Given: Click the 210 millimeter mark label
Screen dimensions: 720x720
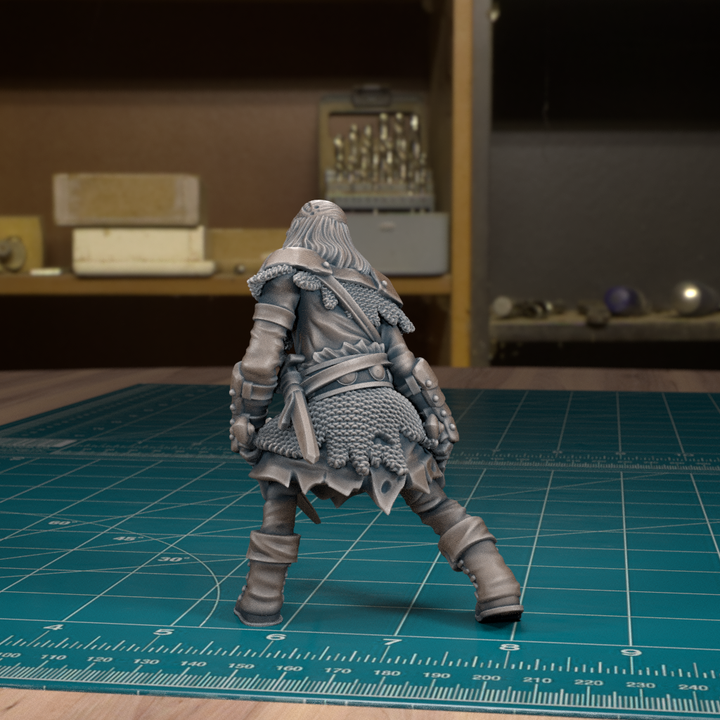Looking at the screenshot, I should 537,680.
